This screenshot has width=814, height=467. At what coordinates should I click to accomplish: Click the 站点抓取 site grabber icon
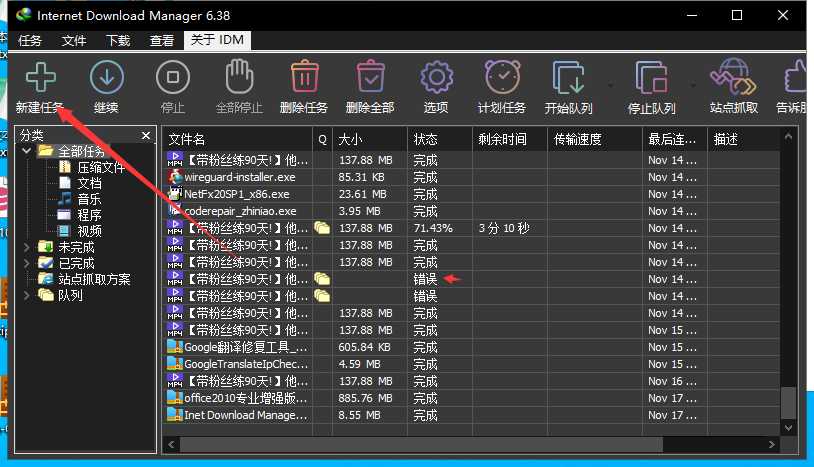click(733, 78)
